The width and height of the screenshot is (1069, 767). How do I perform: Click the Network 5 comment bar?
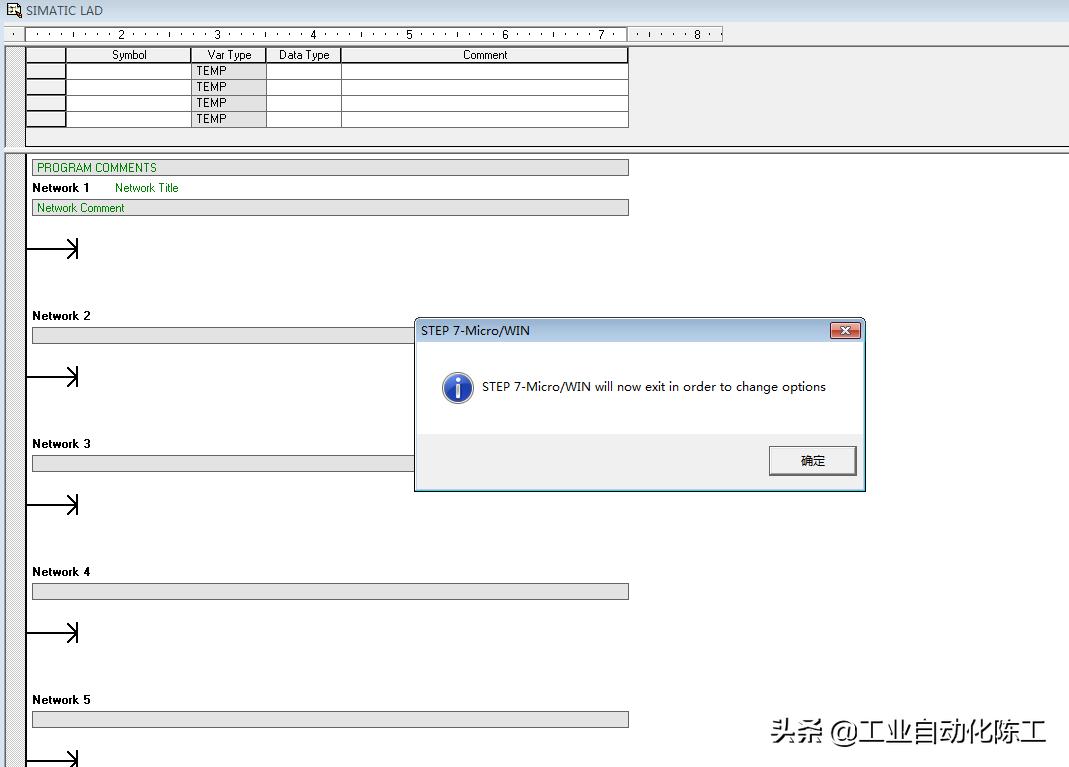330,720
